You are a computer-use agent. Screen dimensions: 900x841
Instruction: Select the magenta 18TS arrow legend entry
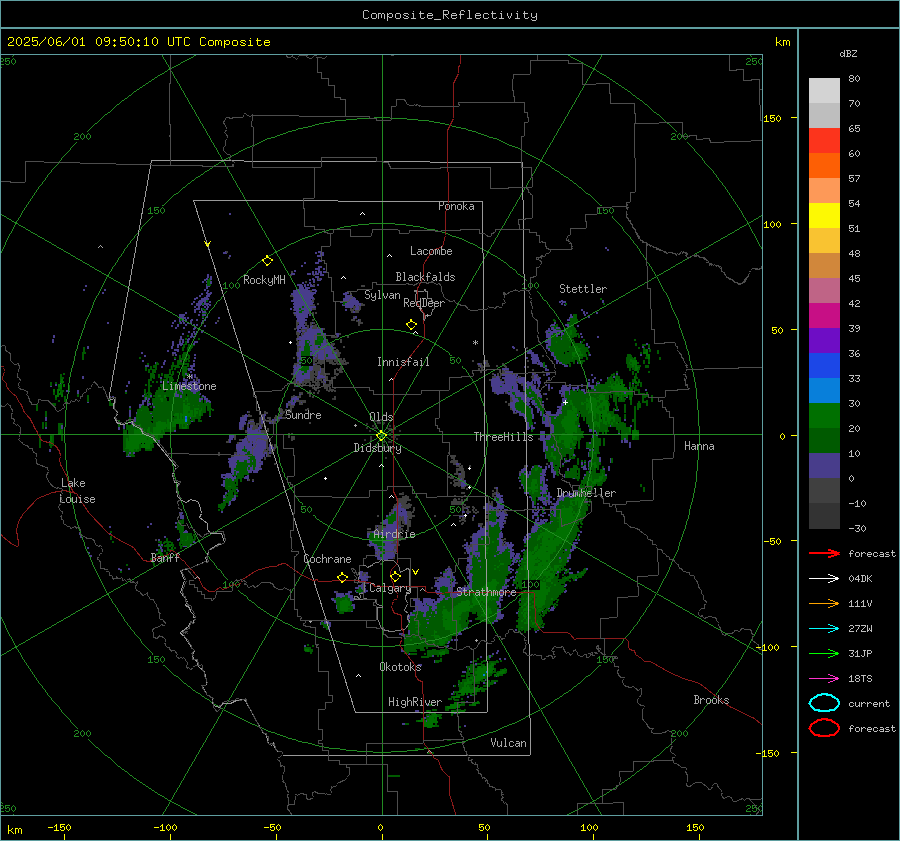[x=824, y=679]
